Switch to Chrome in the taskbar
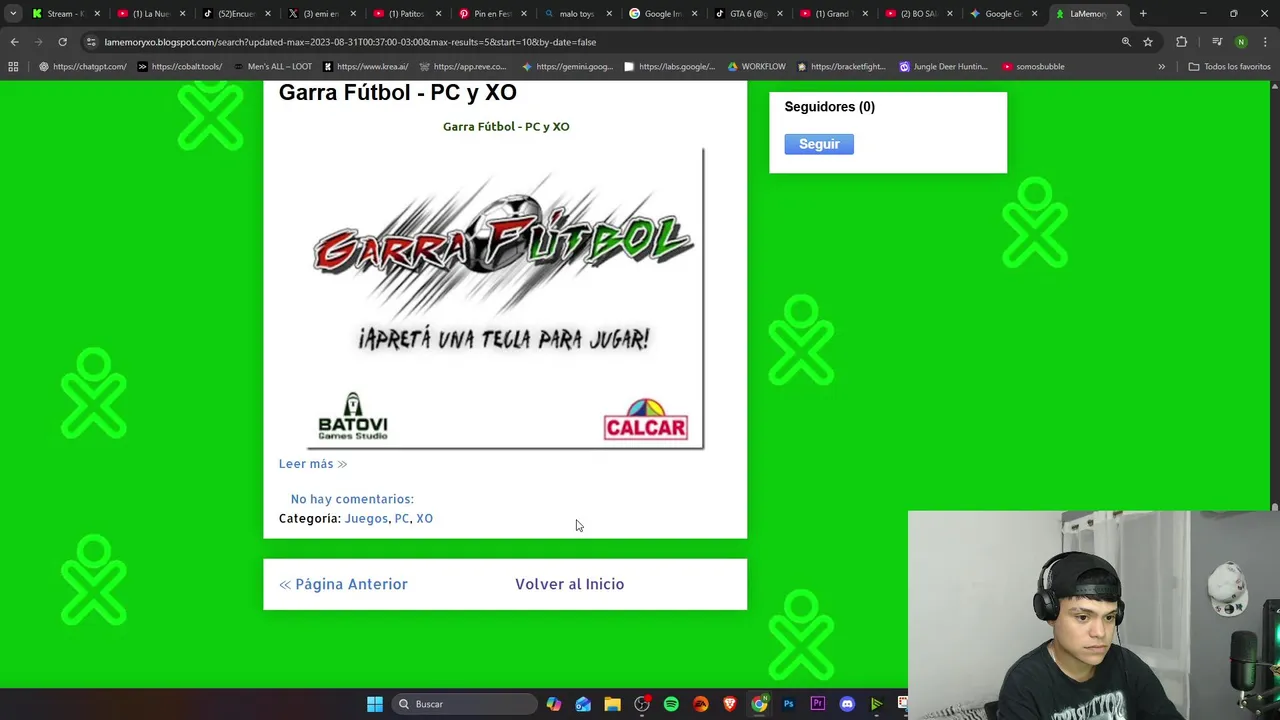Image resolution: width=1280 pixels, height=720 pixels. pyautogui.click(x=759, y=704)
